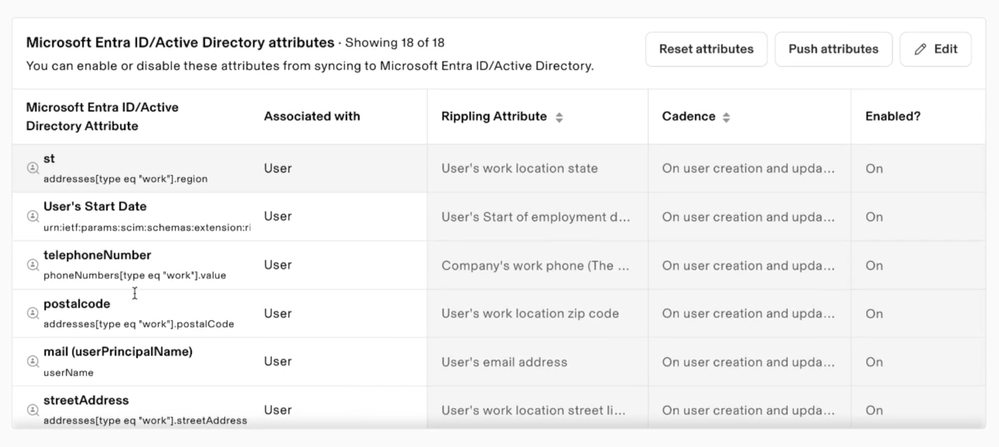
Task: Click the On status in the telephoneNumber row
Action: (874, 266)
